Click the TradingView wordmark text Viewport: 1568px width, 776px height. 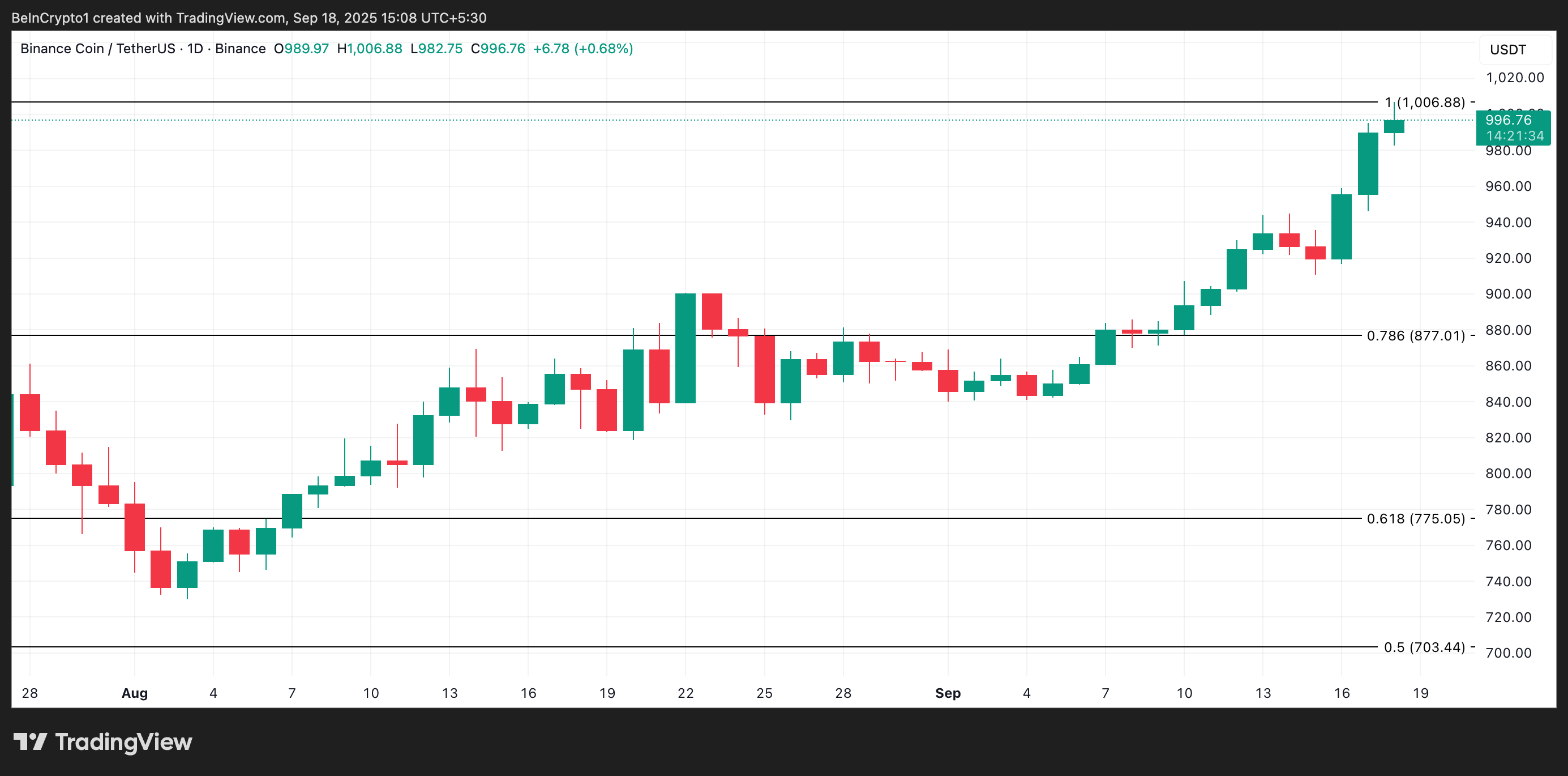tap(123, 742)
